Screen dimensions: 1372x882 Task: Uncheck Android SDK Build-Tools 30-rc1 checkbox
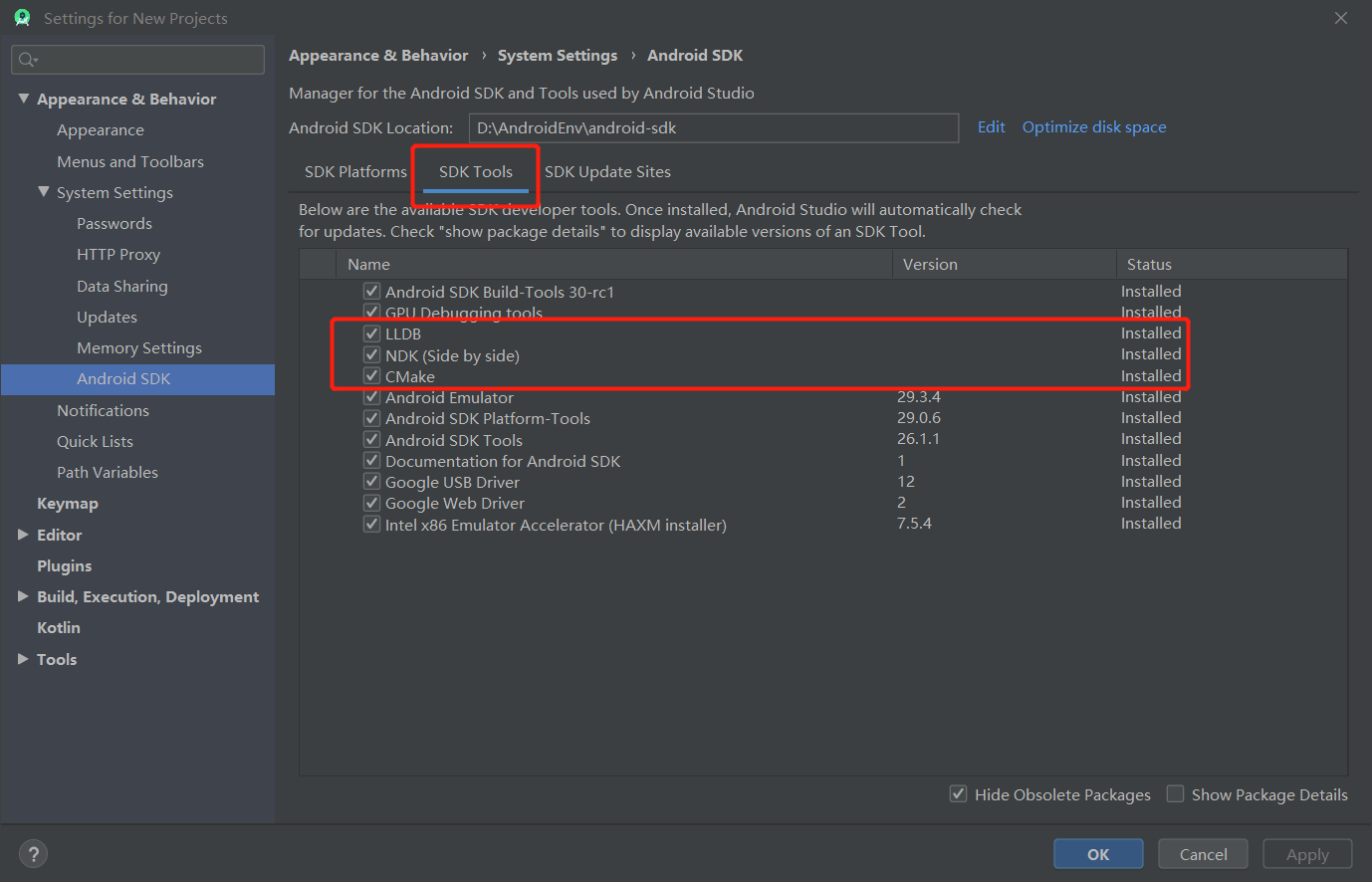[x=371, y=291]
